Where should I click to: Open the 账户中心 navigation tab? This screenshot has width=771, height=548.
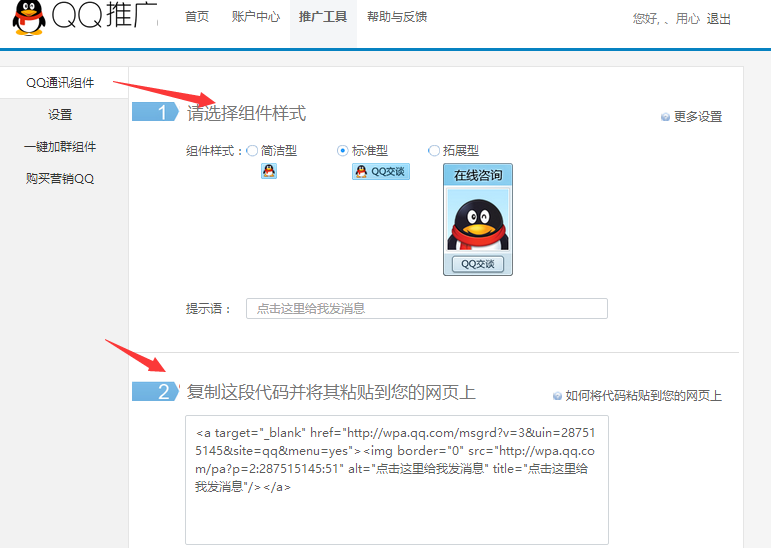256,17
